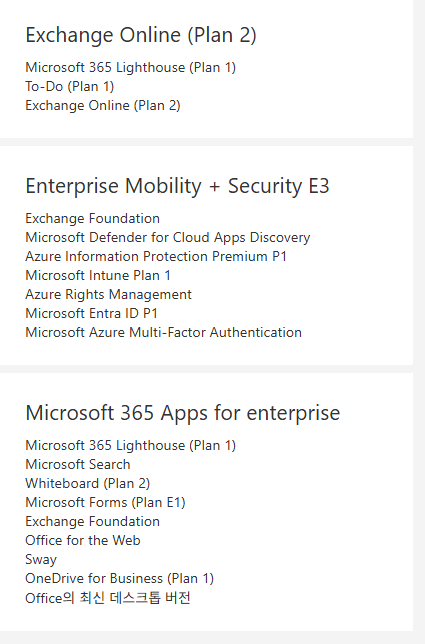Select Azure Information Protection Premium P1
This screenshot has height=644, width=425.
(x=156, y=256)
